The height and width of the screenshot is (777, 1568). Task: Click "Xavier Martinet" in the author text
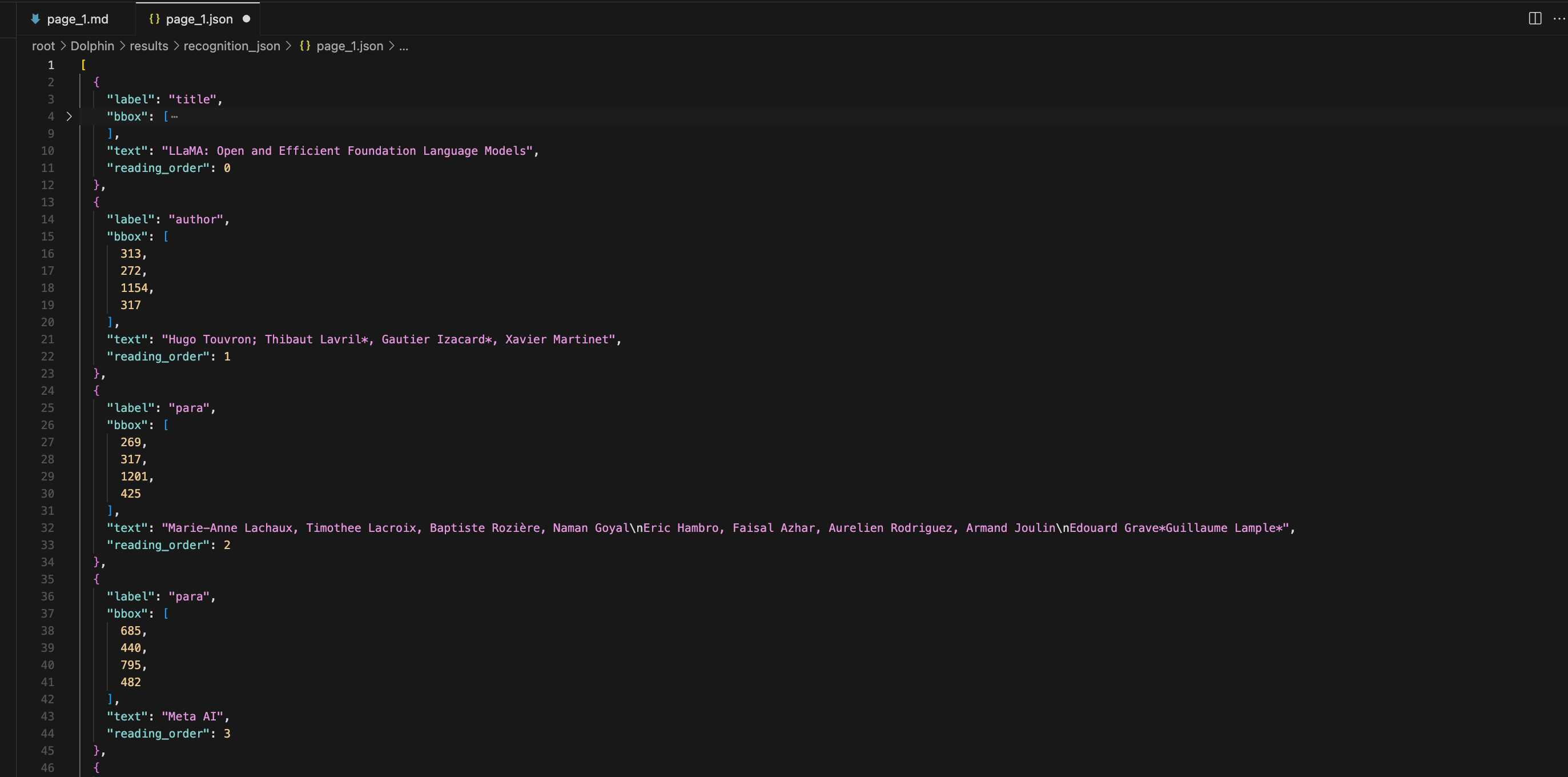[x=556, y=339]
